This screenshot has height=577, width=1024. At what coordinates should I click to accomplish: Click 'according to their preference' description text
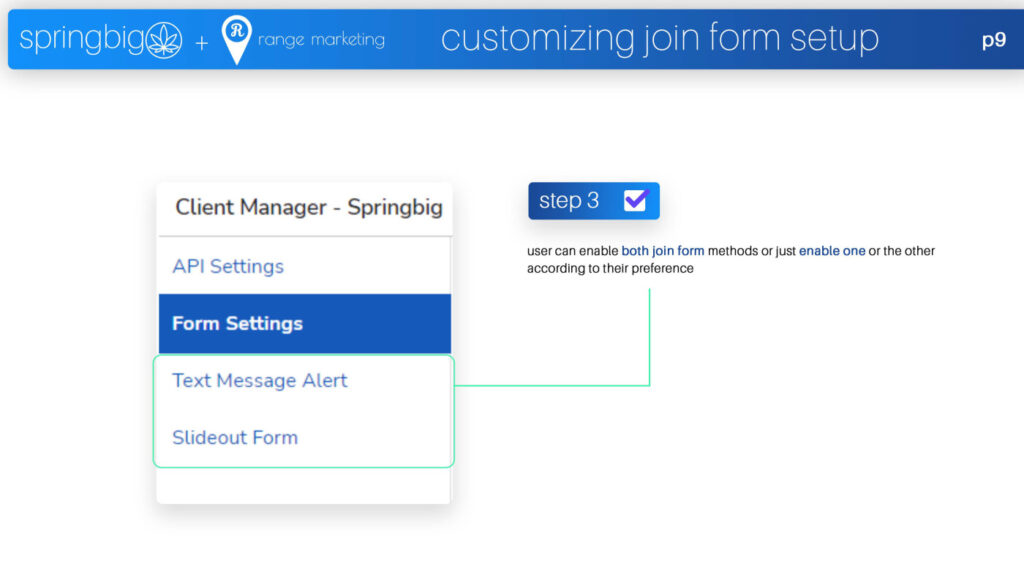(x=610, y=268)
